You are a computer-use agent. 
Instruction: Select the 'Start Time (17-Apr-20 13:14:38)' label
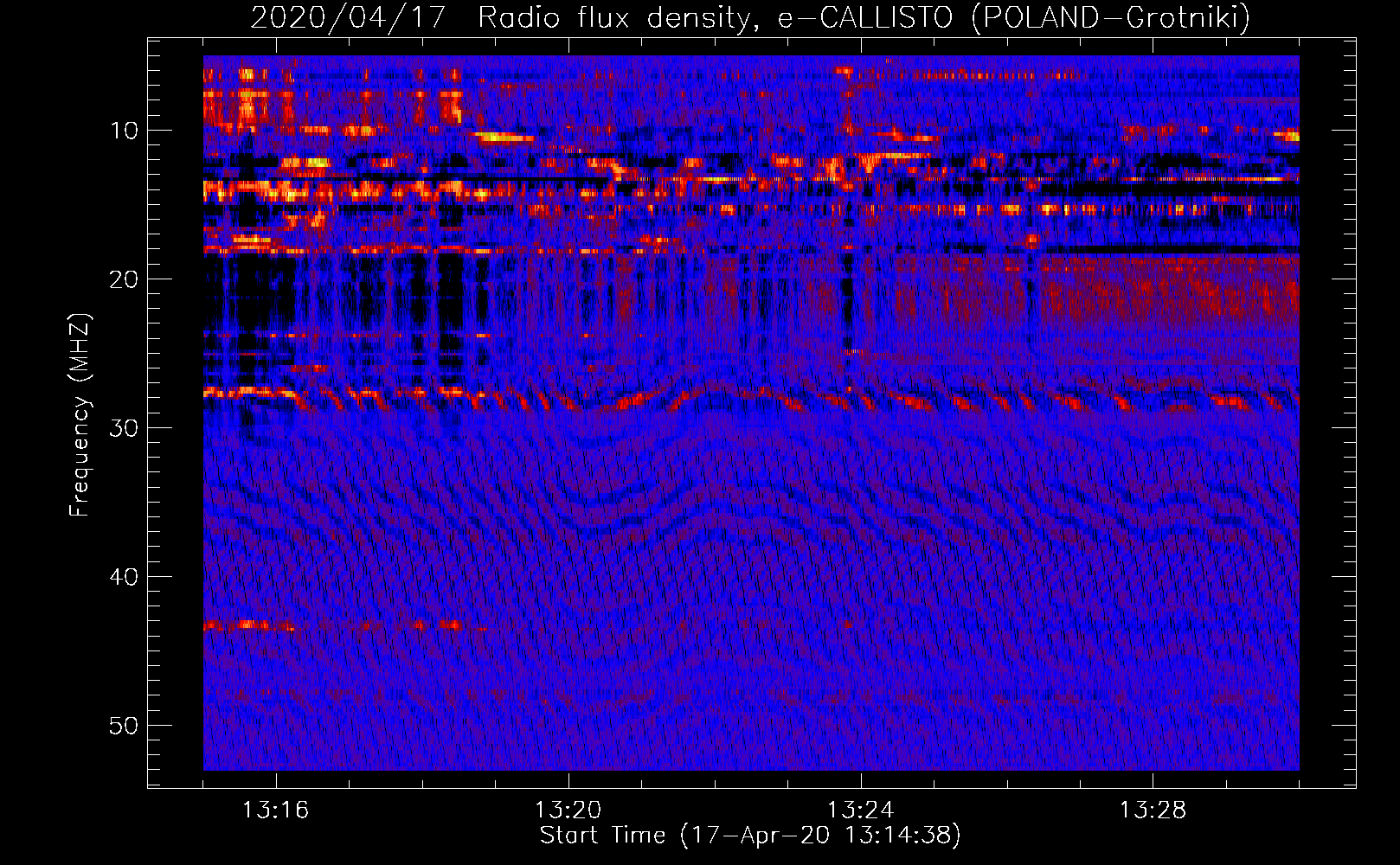(x=750, y=836)
